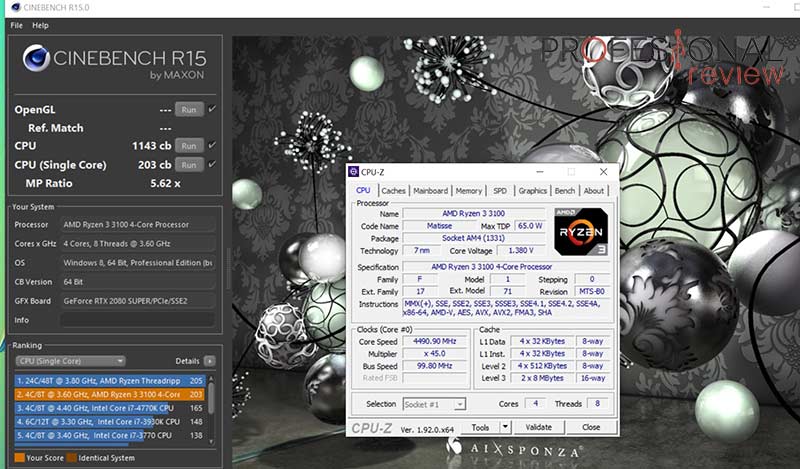Click the Name field AMD Ryzen 3 3100

tap(473, 213)
